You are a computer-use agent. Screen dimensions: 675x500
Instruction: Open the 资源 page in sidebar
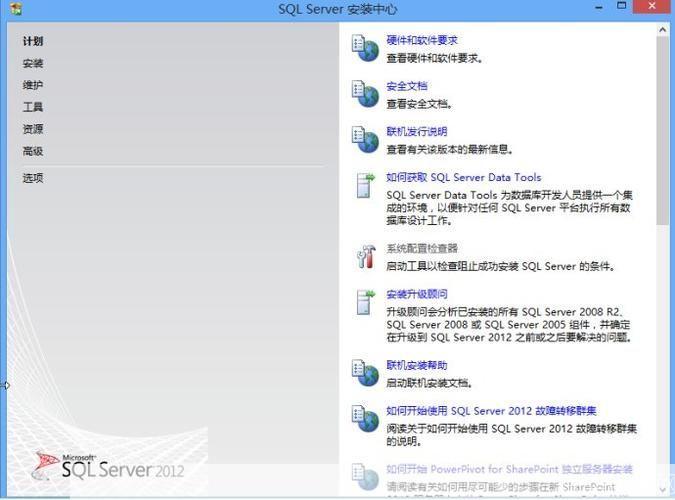point(33,129)
